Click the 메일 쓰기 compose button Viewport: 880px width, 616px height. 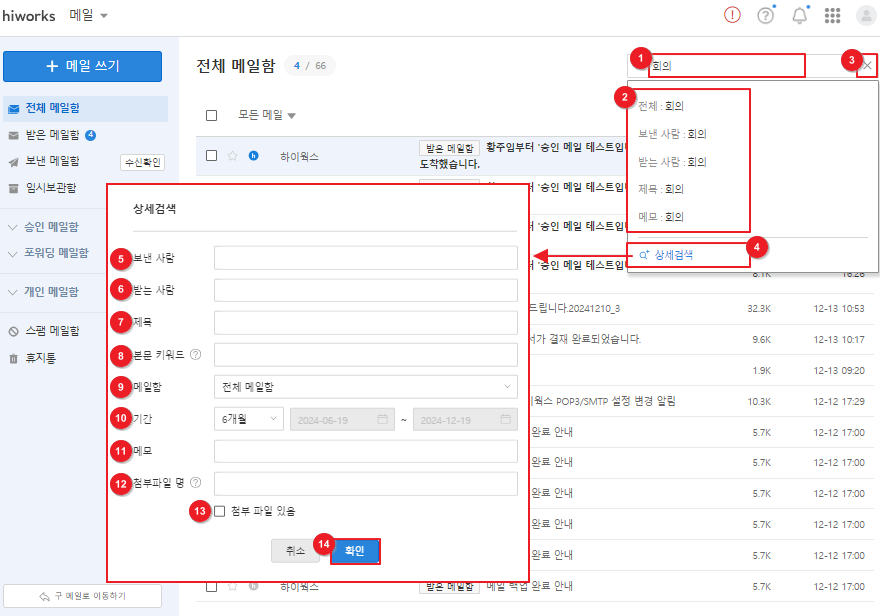(82, 66)
